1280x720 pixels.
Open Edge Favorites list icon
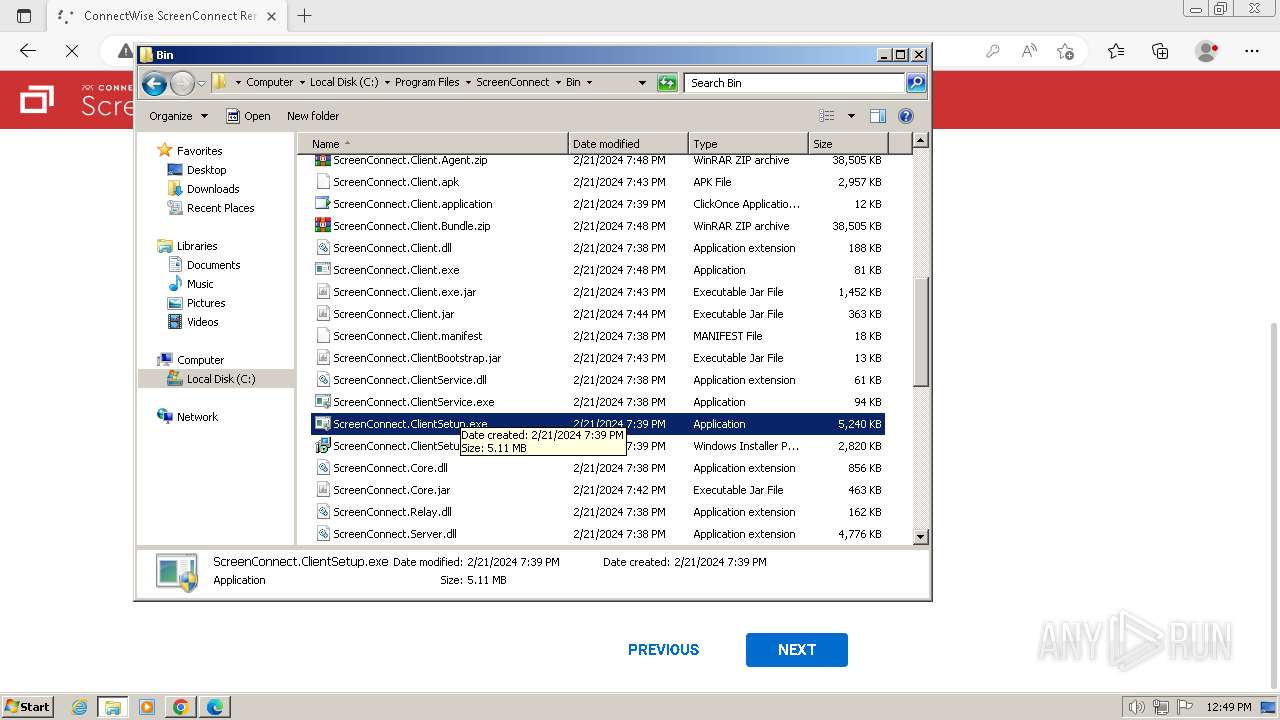tap(1116, 51)
